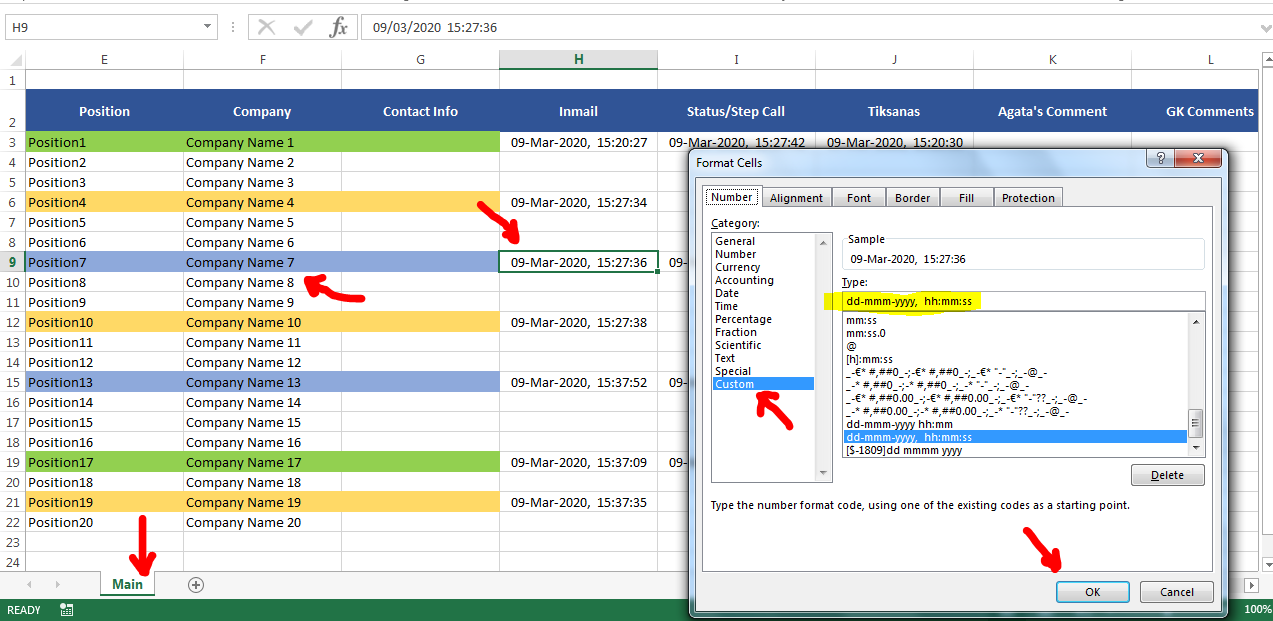Select row 9 header
This screenshot has height=621, width=1273.
coord(13,262)
